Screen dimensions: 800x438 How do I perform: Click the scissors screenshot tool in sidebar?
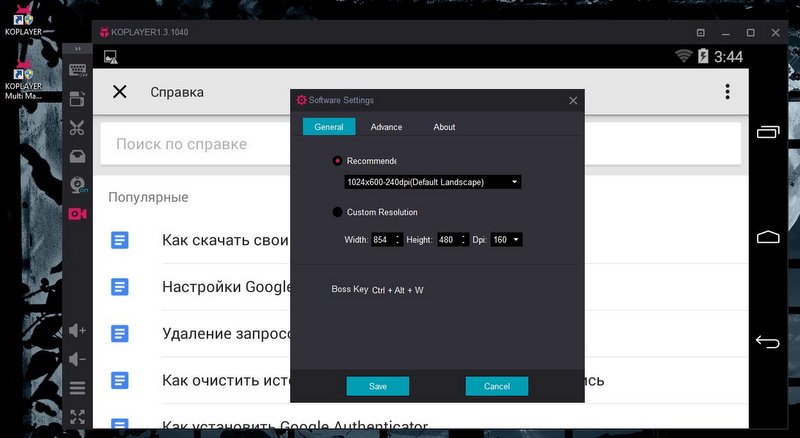point(77,128)
